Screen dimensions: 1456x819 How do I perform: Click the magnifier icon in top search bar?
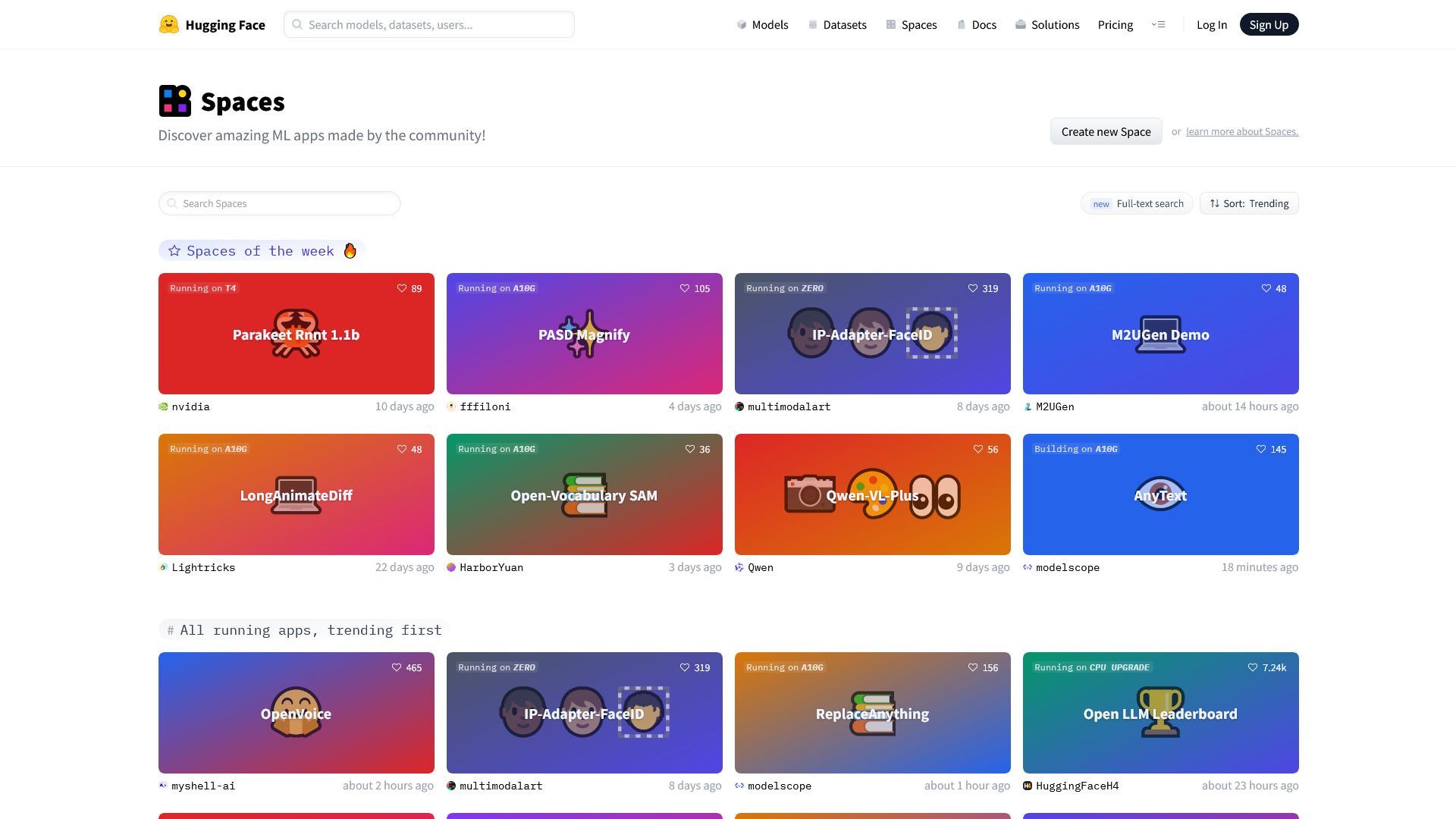[297, 24]
